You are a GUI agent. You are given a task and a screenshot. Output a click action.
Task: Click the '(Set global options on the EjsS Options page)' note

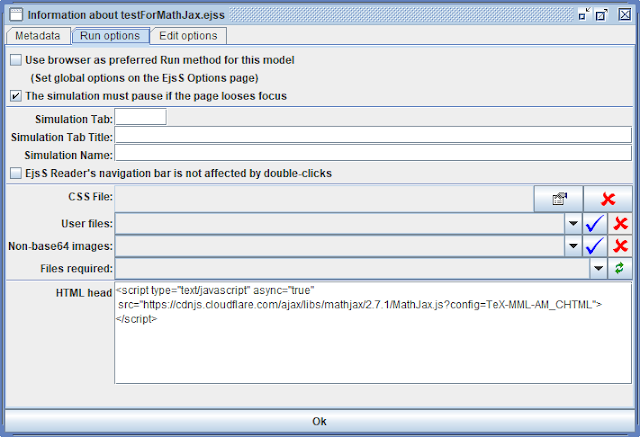144,78
